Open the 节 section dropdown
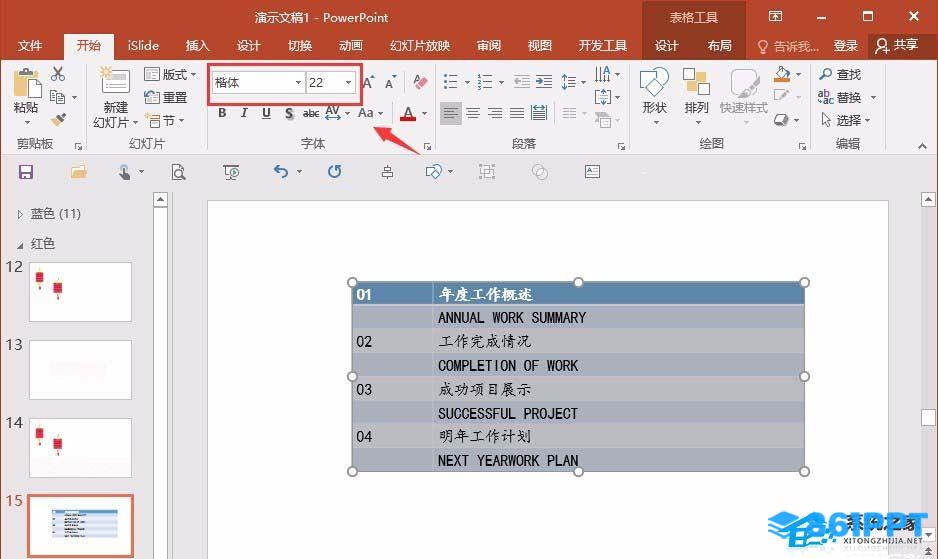This screenshot has height=559, width=938. click(x=165, y=120)
